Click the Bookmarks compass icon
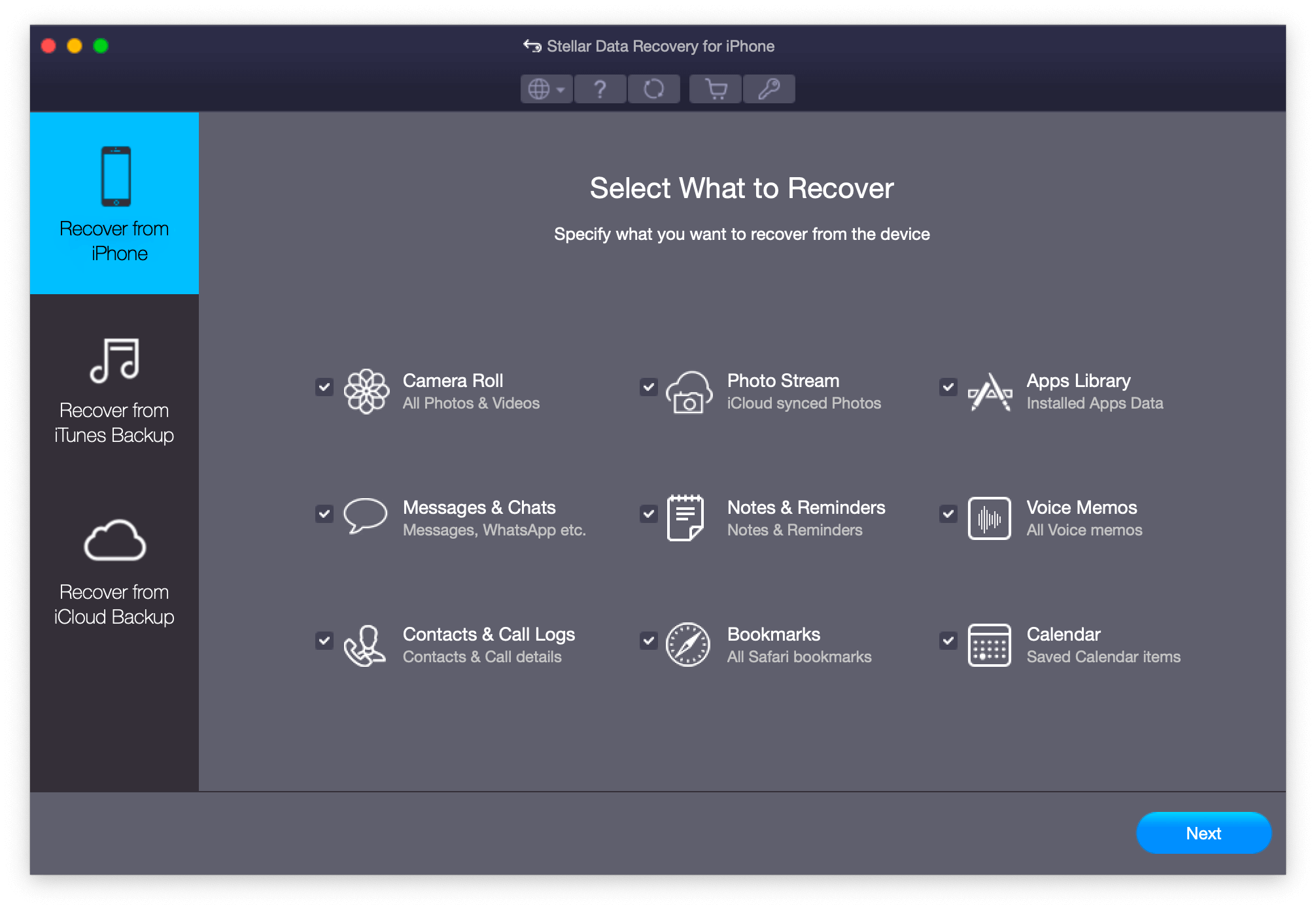Viewport: 1316px width, 910px height. point(687,645)
